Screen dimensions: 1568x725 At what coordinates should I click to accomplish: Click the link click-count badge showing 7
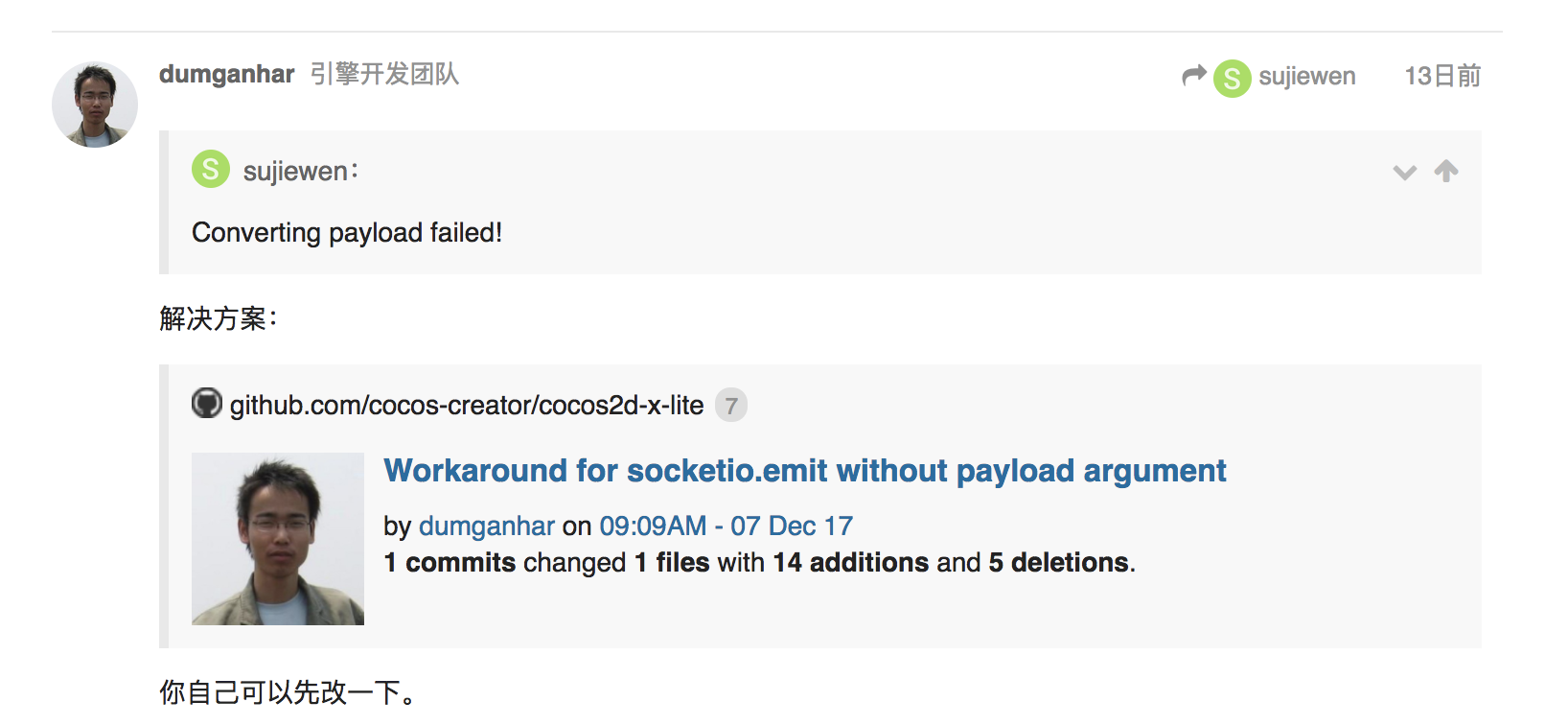click(730, 406)
